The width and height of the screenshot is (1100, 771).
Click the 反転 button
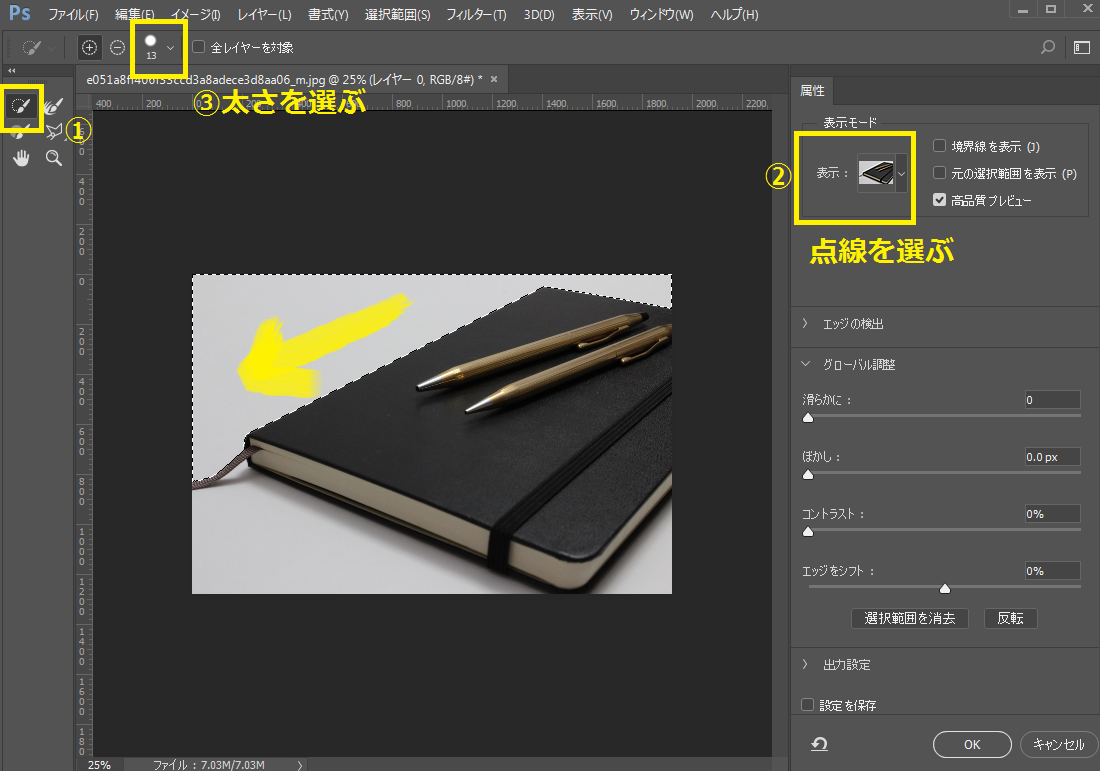pos(1010,618)
